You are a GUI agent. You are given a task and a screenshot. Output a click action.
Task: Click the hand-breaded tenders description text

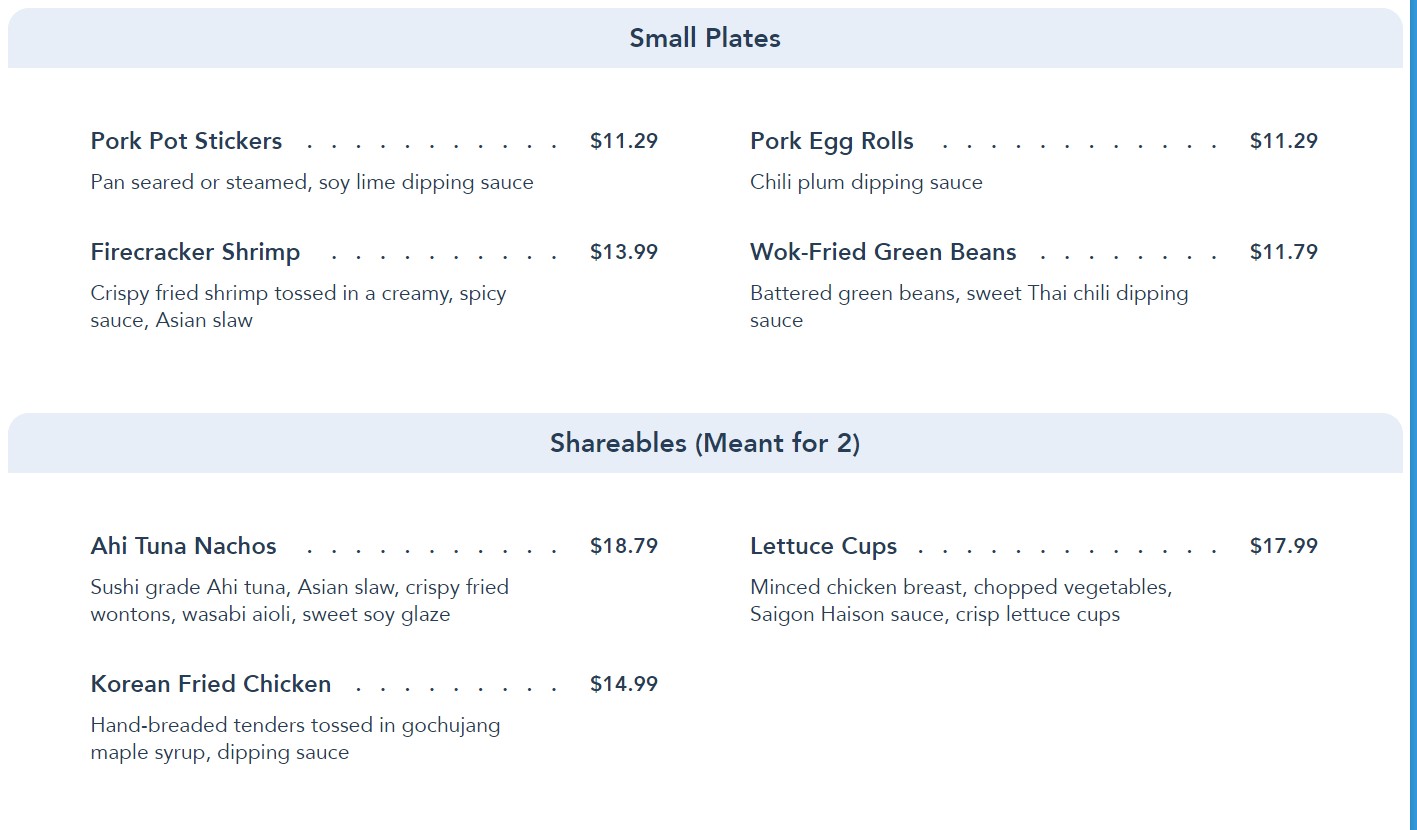point(295,738)
